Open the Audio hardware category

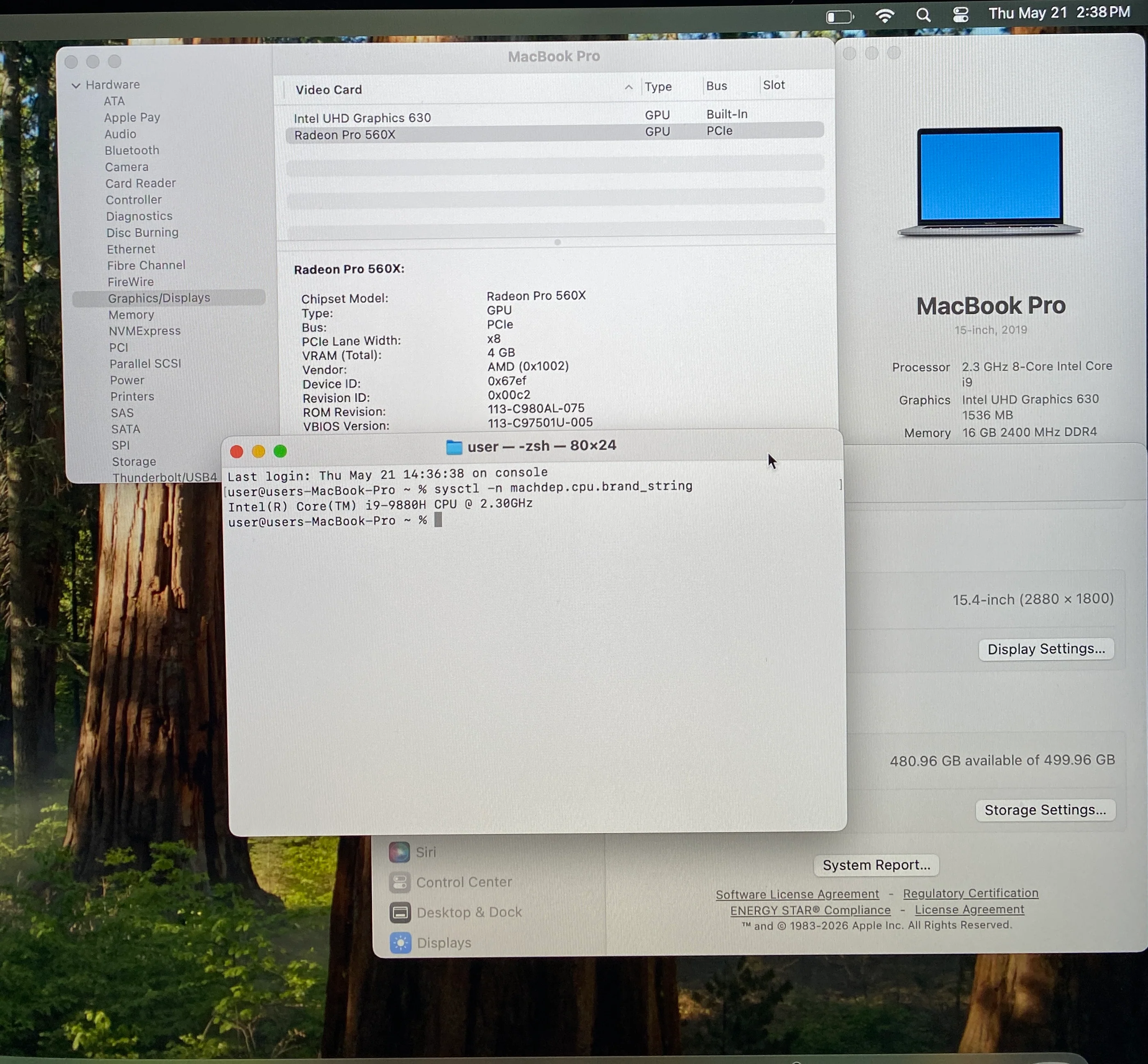[120, 134]
